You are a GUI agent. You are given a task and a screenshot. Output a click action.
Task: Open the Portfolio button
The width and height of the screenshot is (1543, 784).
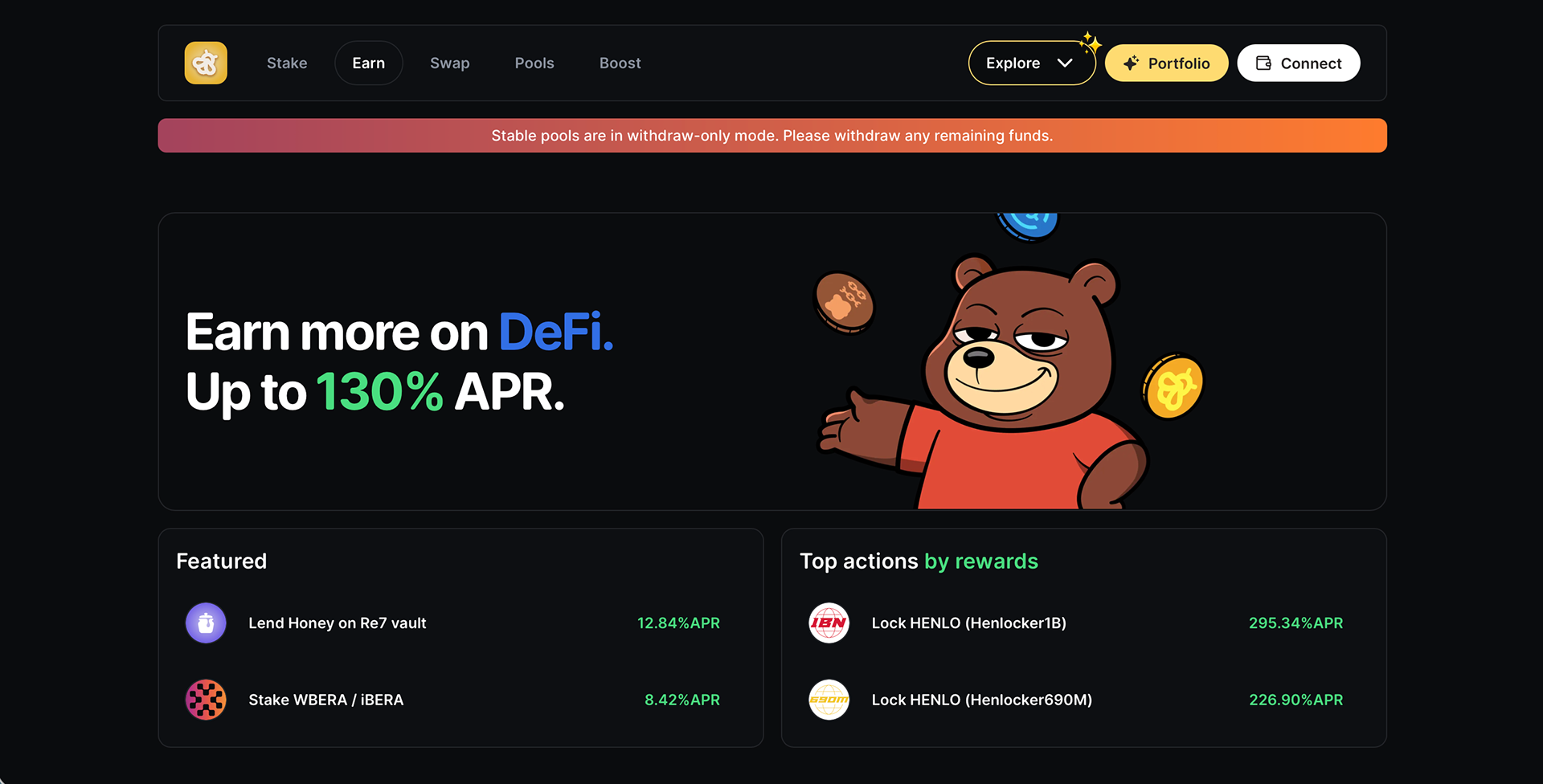(x=1166, y=63)
